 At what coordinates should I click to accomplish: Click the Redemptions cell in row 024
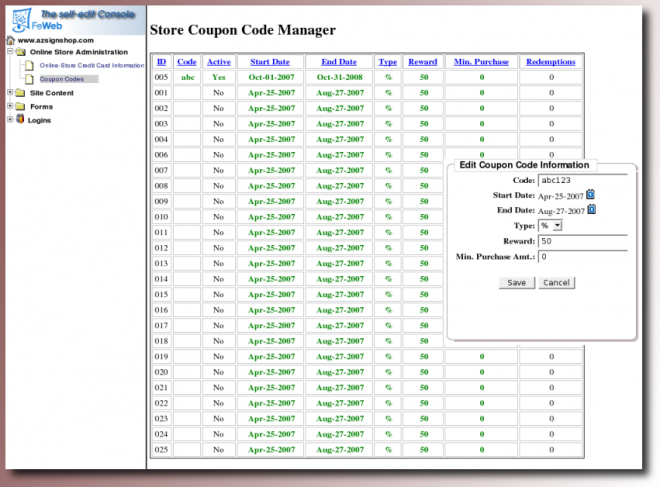point(551,434)
